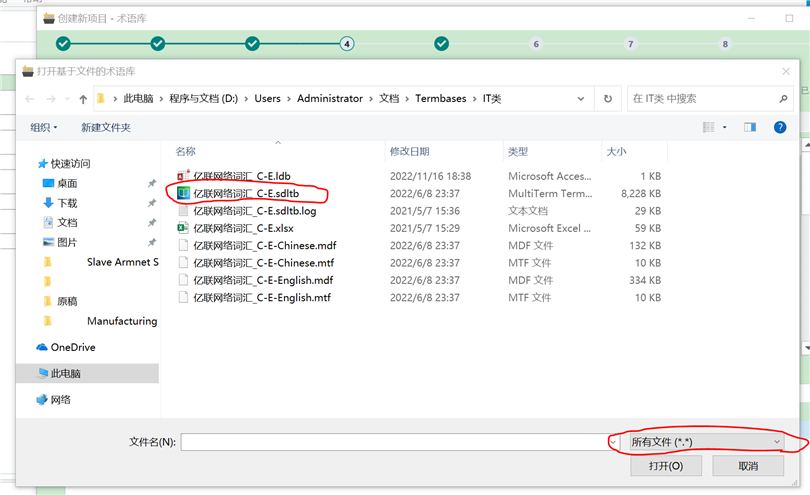Image resolution: width=810 pixels, height=495 pixels.
Task: Open the 组织 menu
Action: click(x=43, y=127)
